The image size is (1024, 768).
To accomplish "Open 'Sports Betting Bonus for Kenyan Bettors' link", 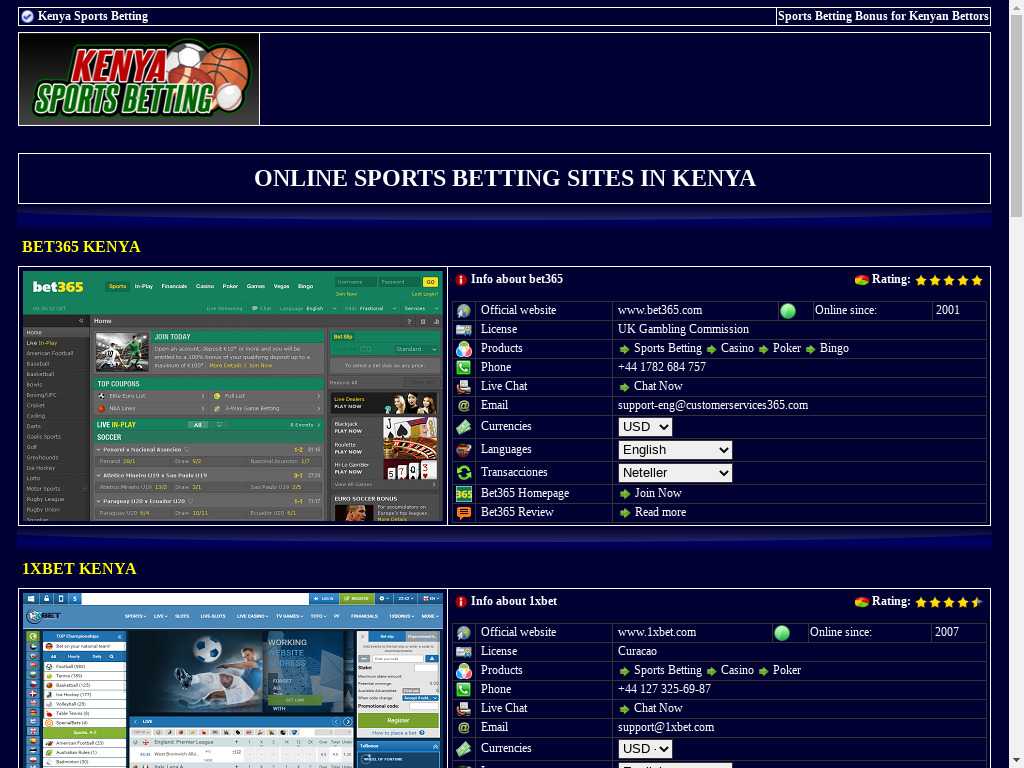I will 882,16.
